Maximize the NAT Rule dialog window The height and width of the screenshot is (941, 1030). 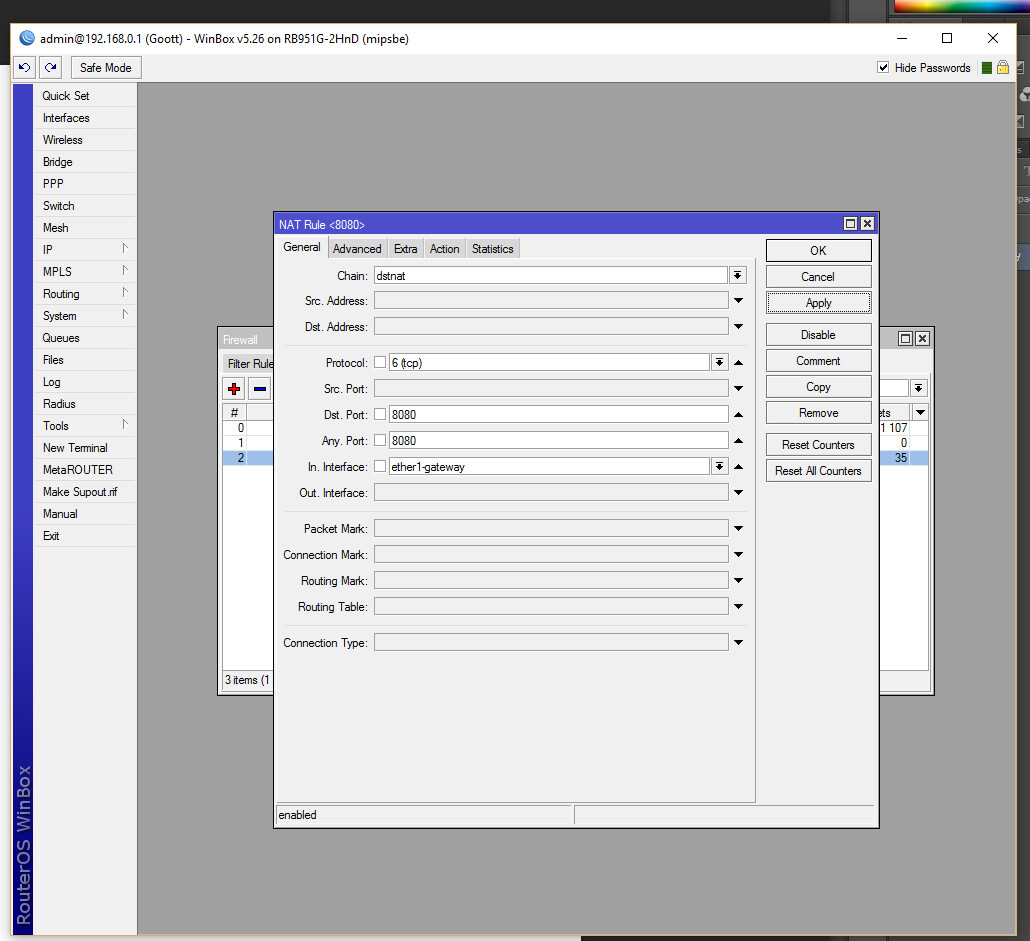(x=851, y=224)
